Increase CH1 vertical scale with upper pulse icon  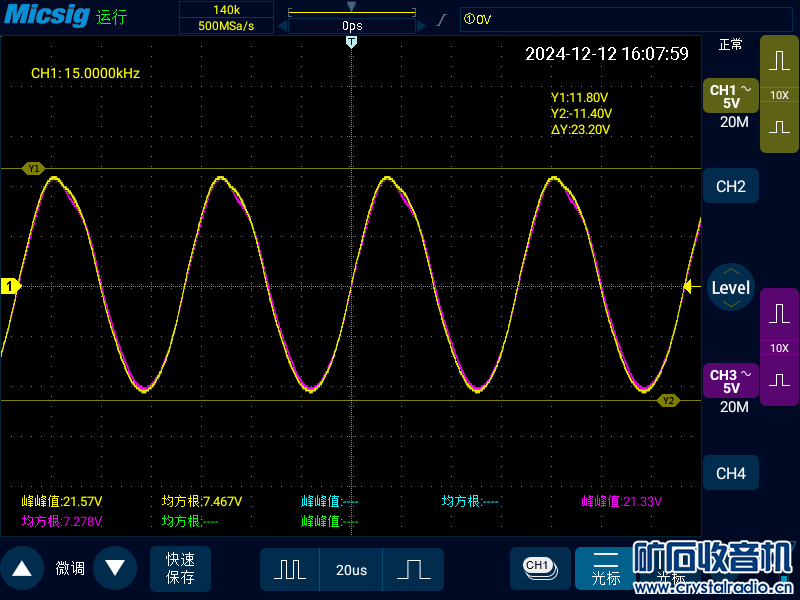(x=779, y=60)
